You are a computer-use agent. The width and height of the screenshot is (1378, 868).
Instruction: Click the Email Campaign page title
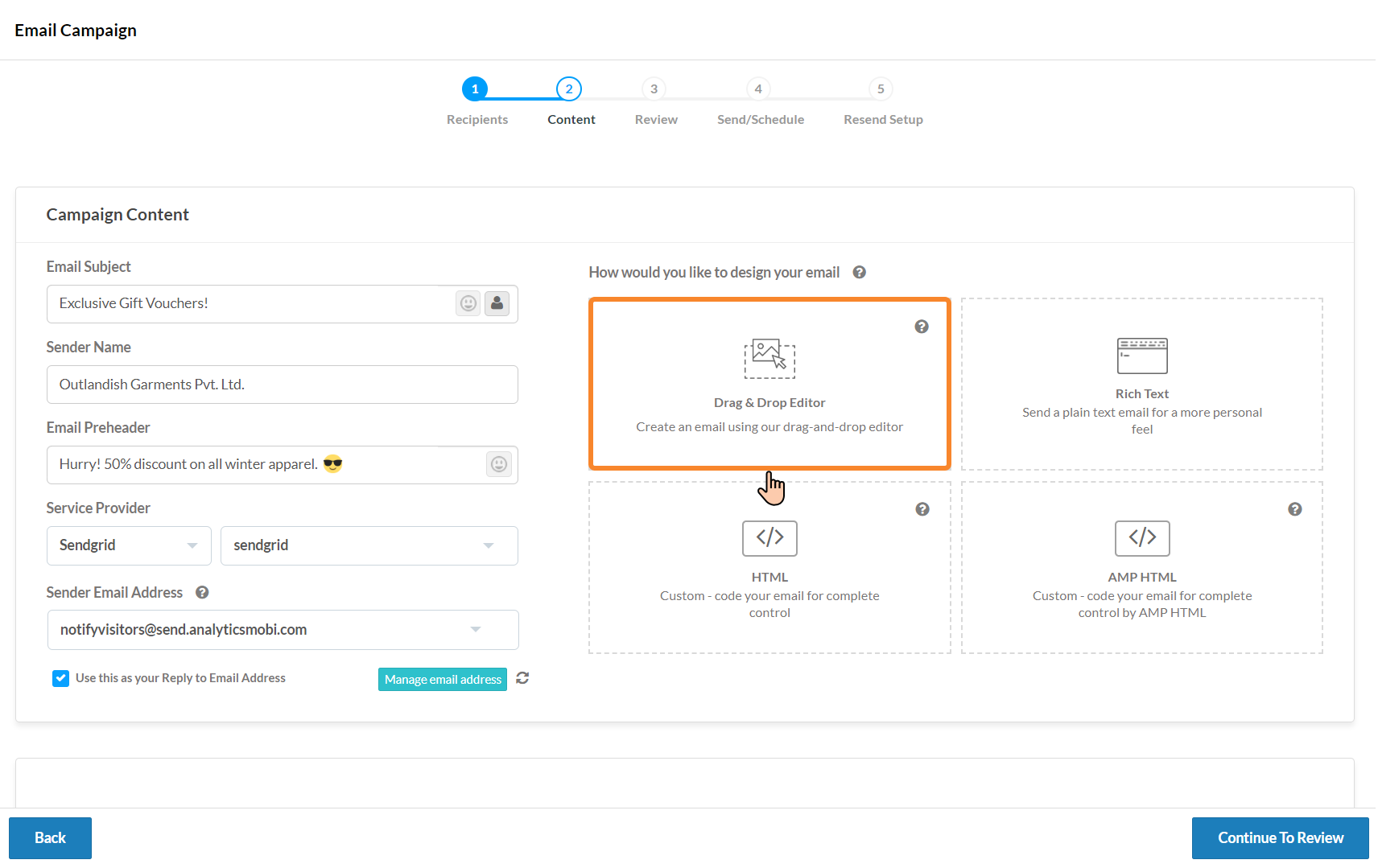[x=76, y=31]
